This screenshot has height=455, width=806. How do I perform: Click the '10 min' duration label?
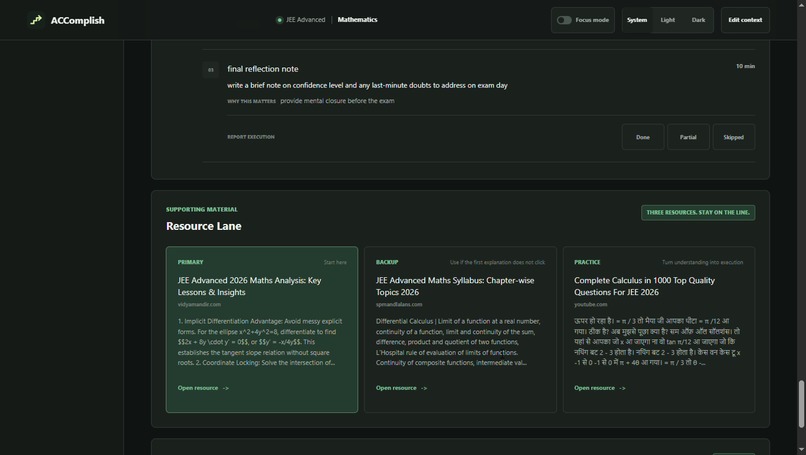coord(745,66)
